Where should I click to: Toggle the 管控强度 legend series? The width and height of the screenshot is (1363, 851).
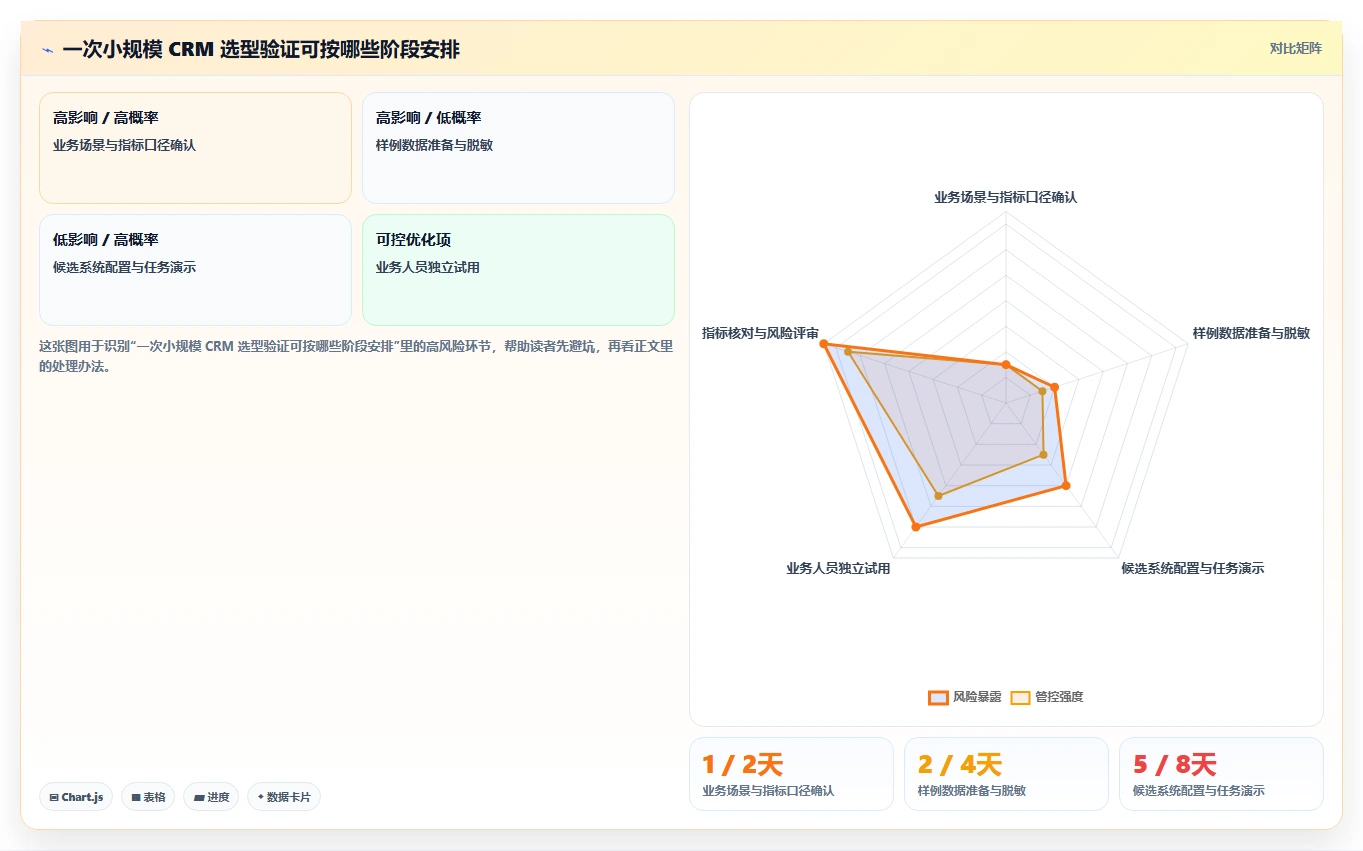(x=1047, y=697)
